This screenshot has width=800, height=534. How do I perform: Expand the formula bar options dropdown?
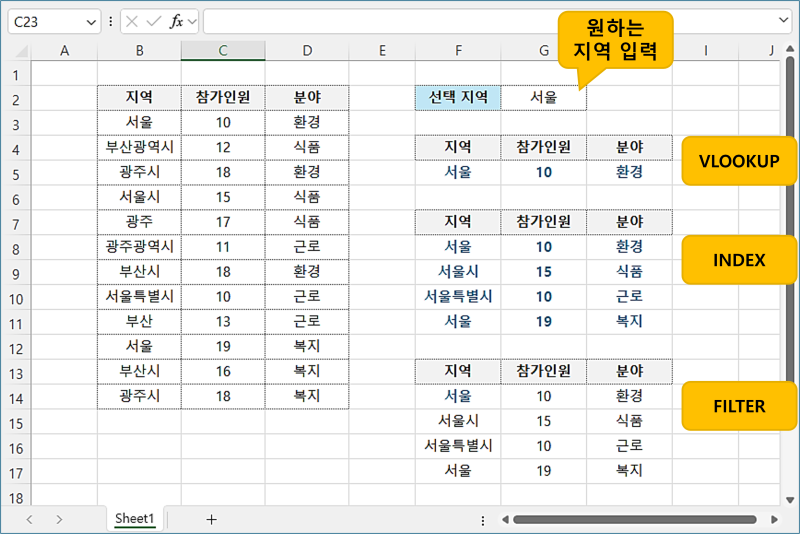(192, 21)
